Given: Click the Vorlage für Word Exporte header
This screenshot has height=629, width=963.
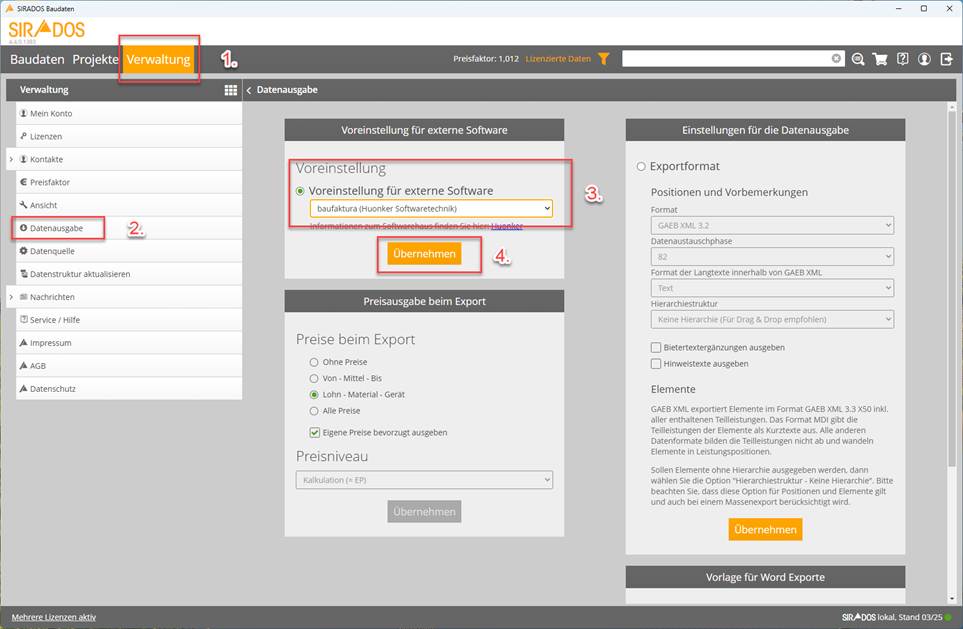Looking at the screenshot, I should [765, 577].
